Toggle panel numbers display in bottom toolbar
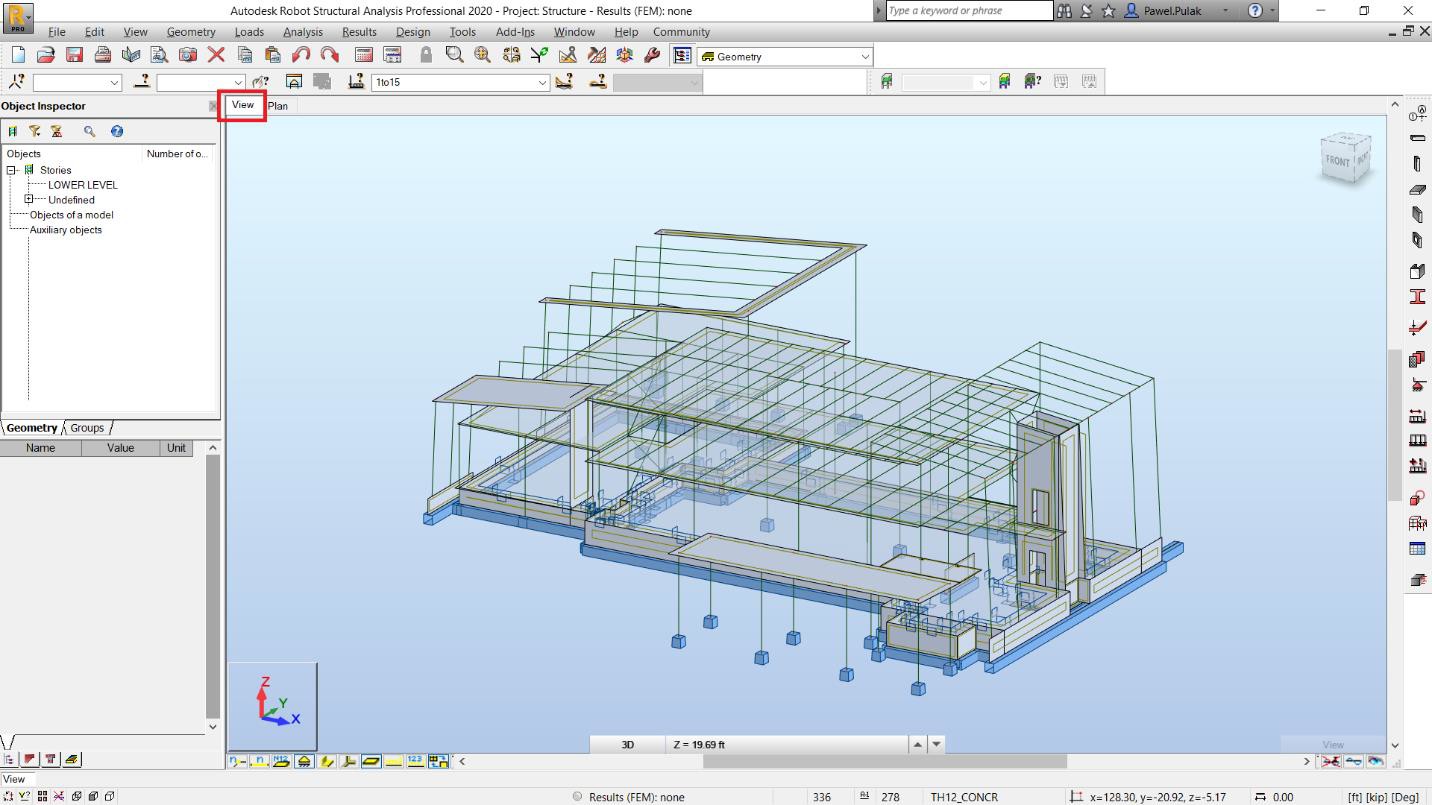The width and height of the screenshot is (1432, 805). point(282,761)
